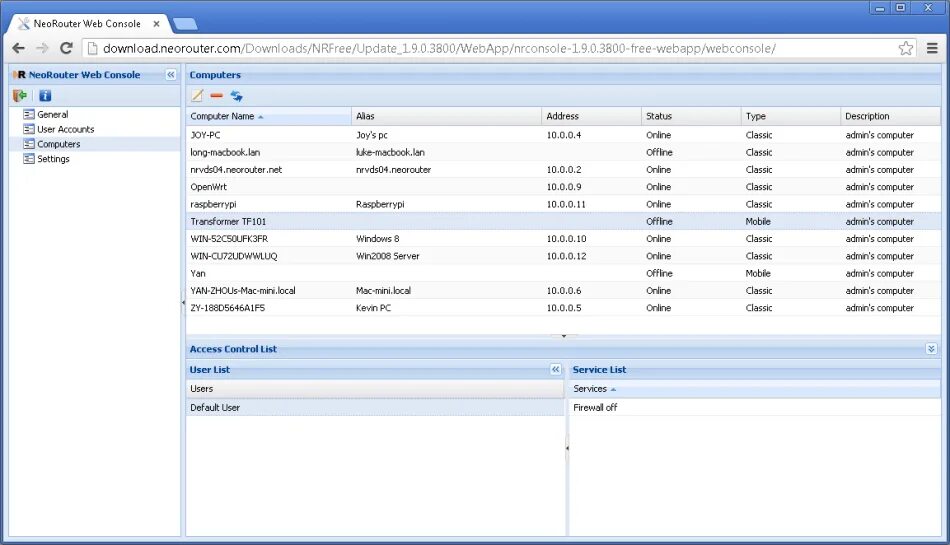The height and width of the screenshot is (545, 950).
Task: Select the WIN-CU72UDWWLUQ computer row
Action: 563,256
